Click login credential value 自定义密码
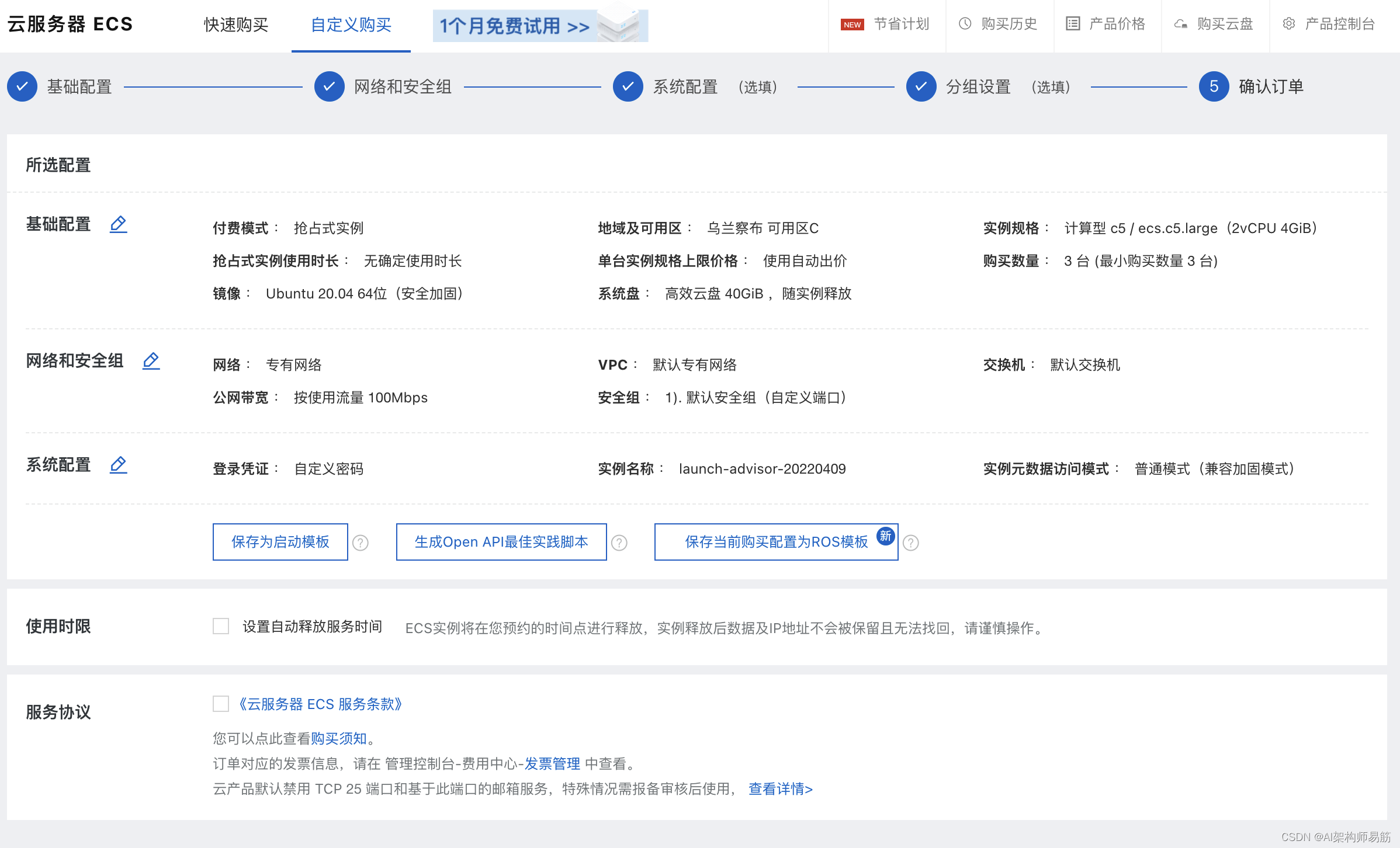 coord(329,468)
